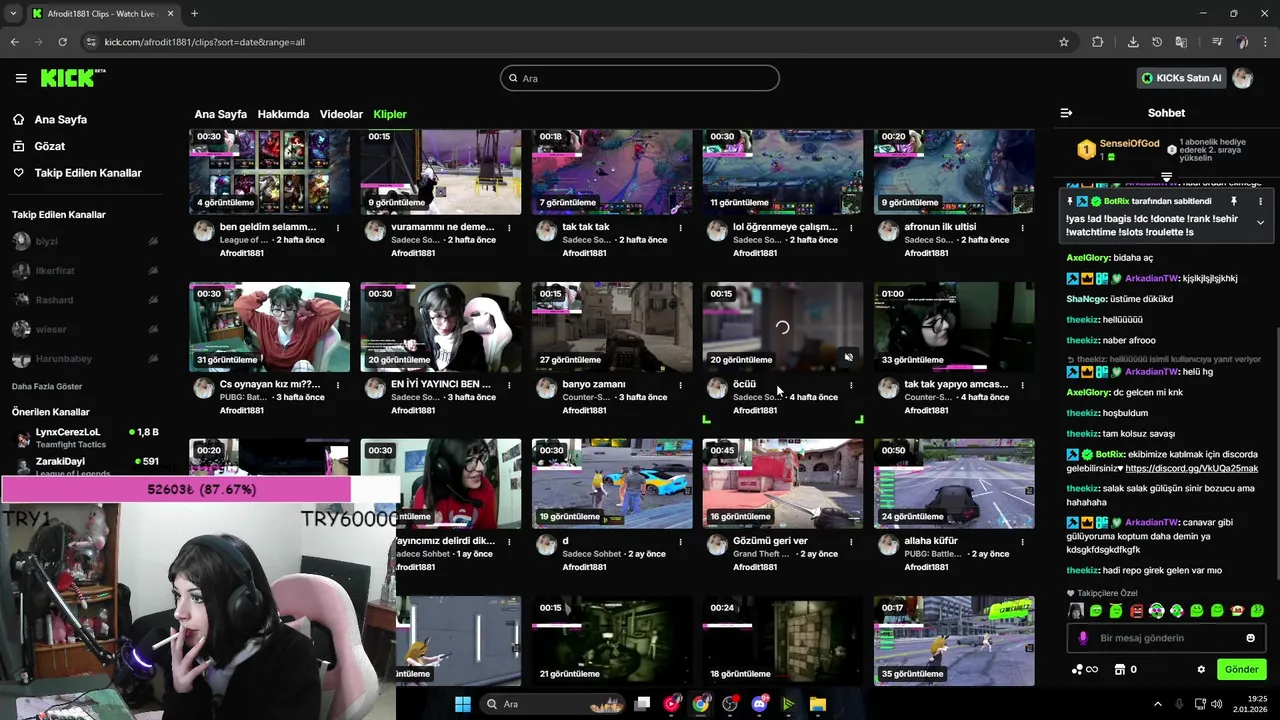Click the 'KICKs Satın Al' button
1280x720 pixels.
click(x=1181, y=78)
